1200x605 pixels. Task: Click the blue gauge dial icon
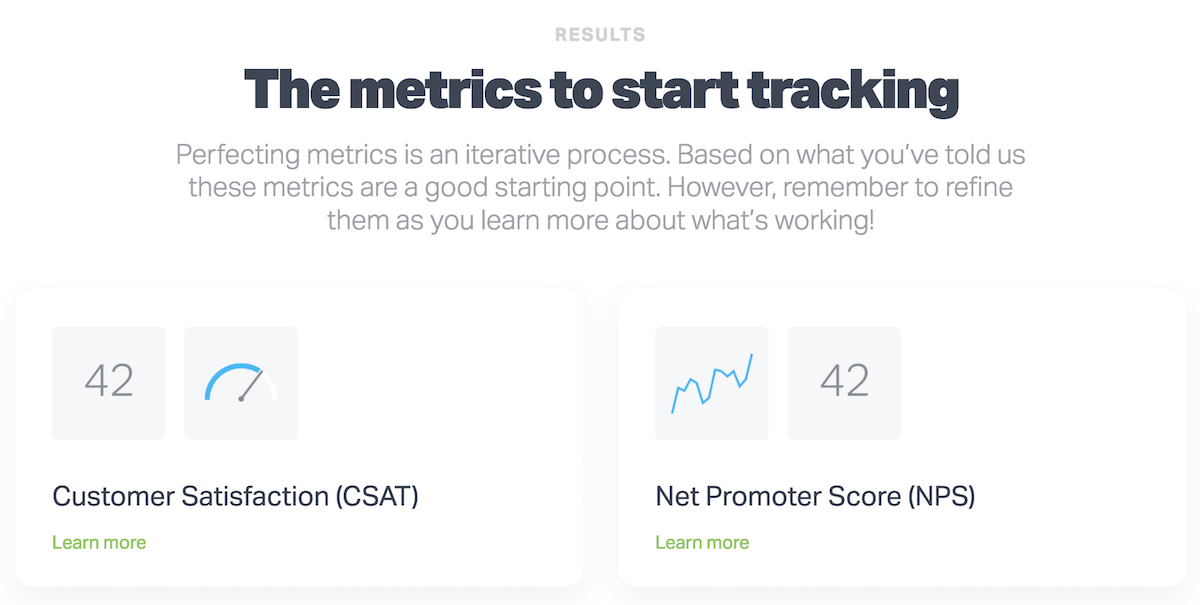[241, 383]
